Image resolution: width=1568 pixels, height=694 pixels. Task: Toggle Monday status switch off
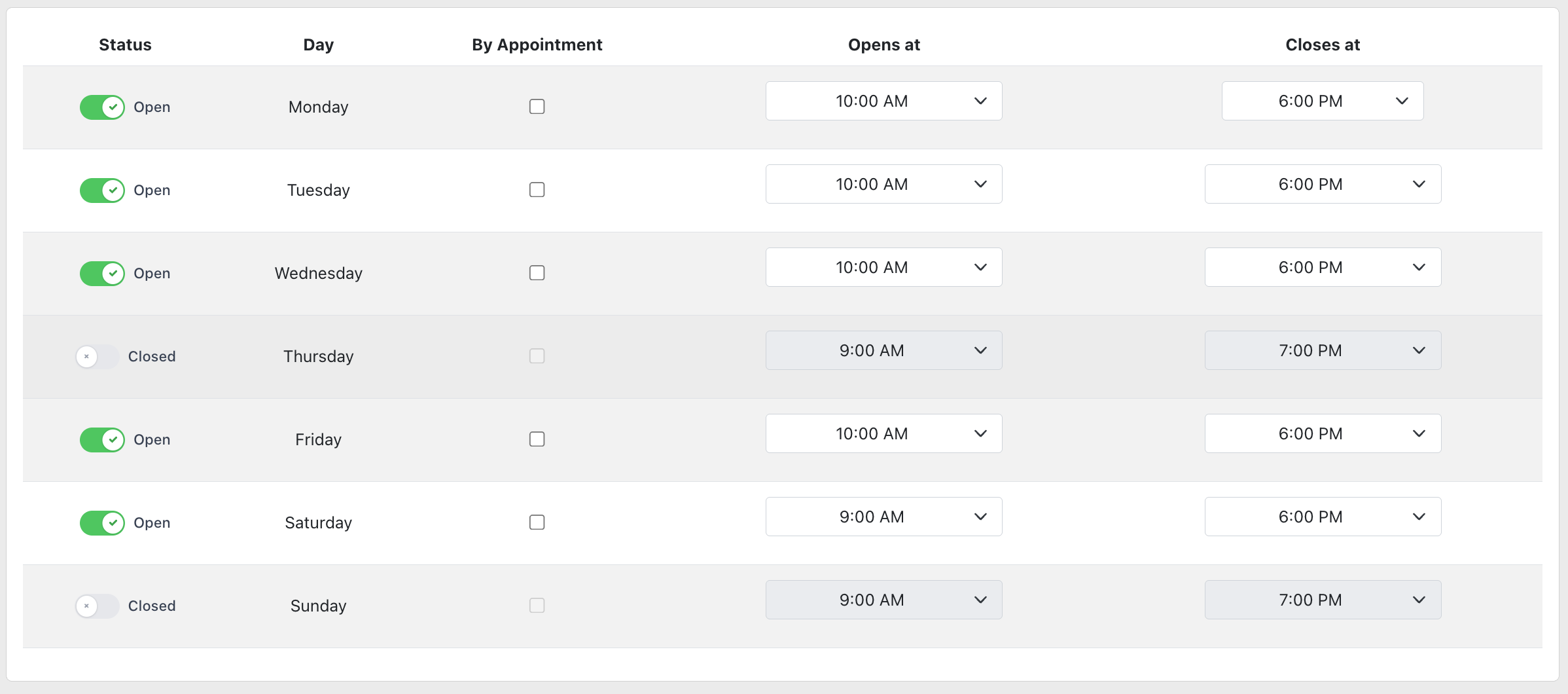pos(102,107)
